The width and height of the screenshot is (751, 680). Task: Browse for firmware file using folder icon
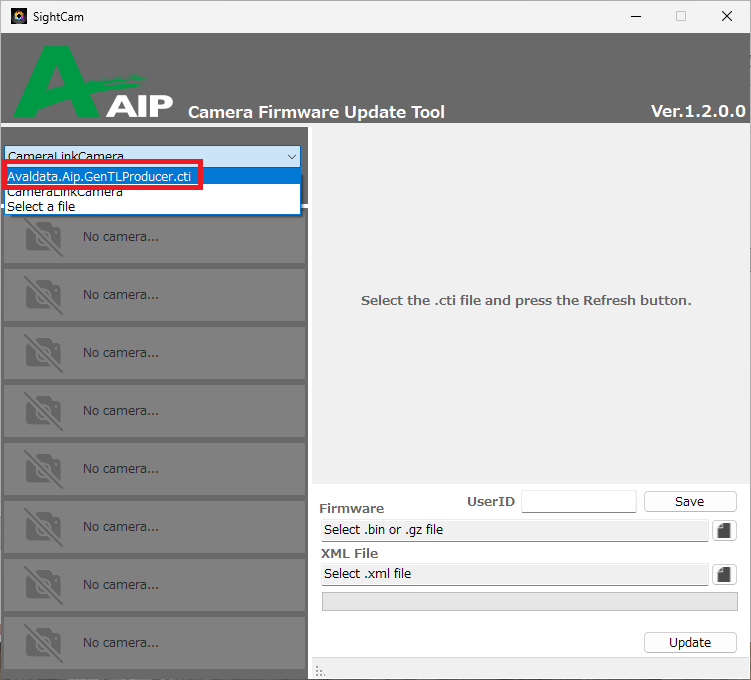[724, 531]
